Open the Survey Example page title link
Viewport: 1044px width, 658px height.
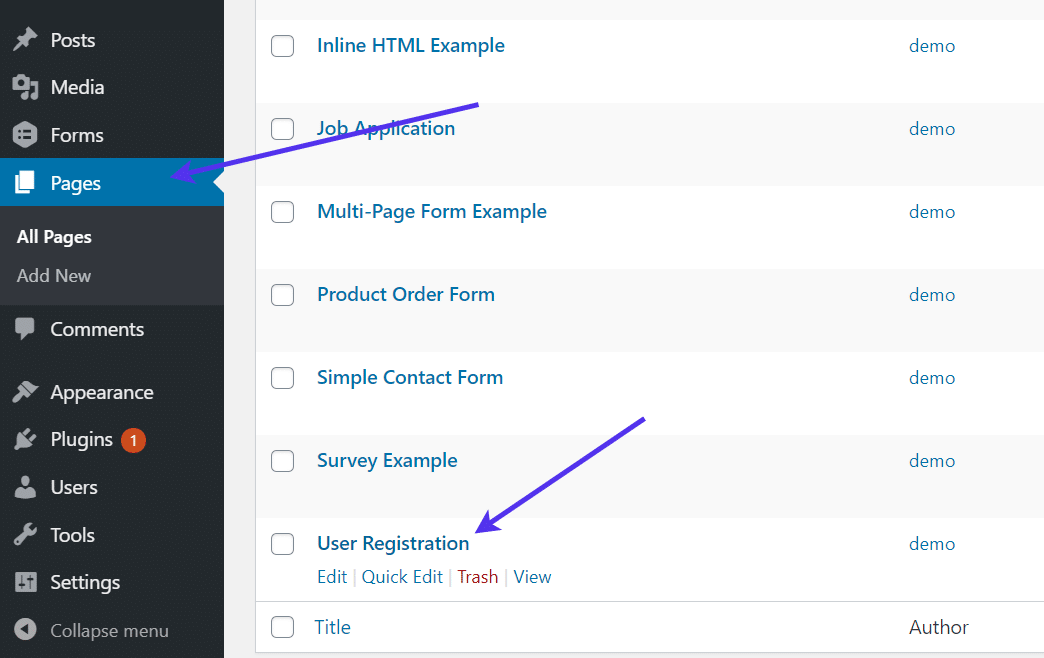tap(387, 461)
